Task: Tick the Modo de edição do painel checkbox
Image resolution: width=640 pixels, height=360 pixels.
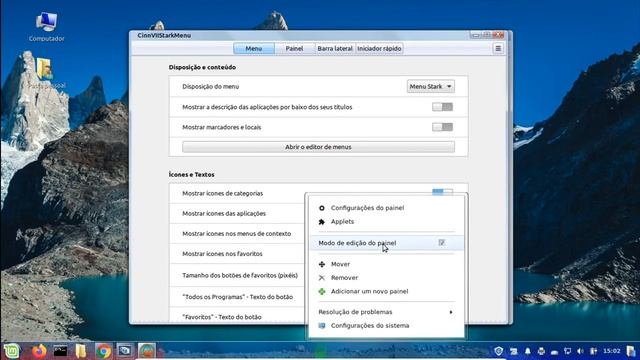Action: (442, 242)
